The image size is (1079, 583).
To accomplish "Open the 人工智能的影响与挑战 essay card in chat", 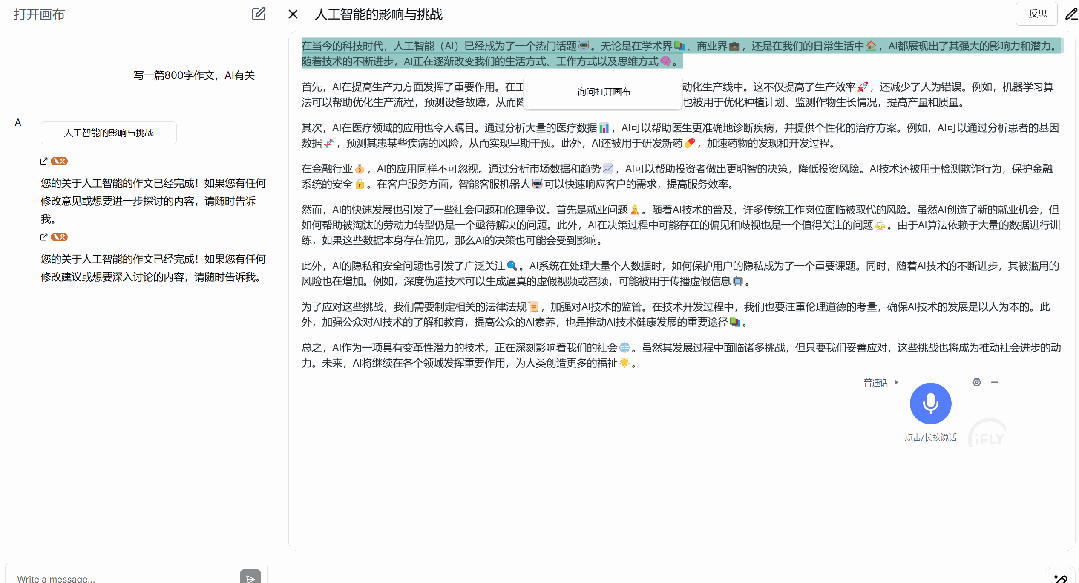I will click(x=108, y=133).
